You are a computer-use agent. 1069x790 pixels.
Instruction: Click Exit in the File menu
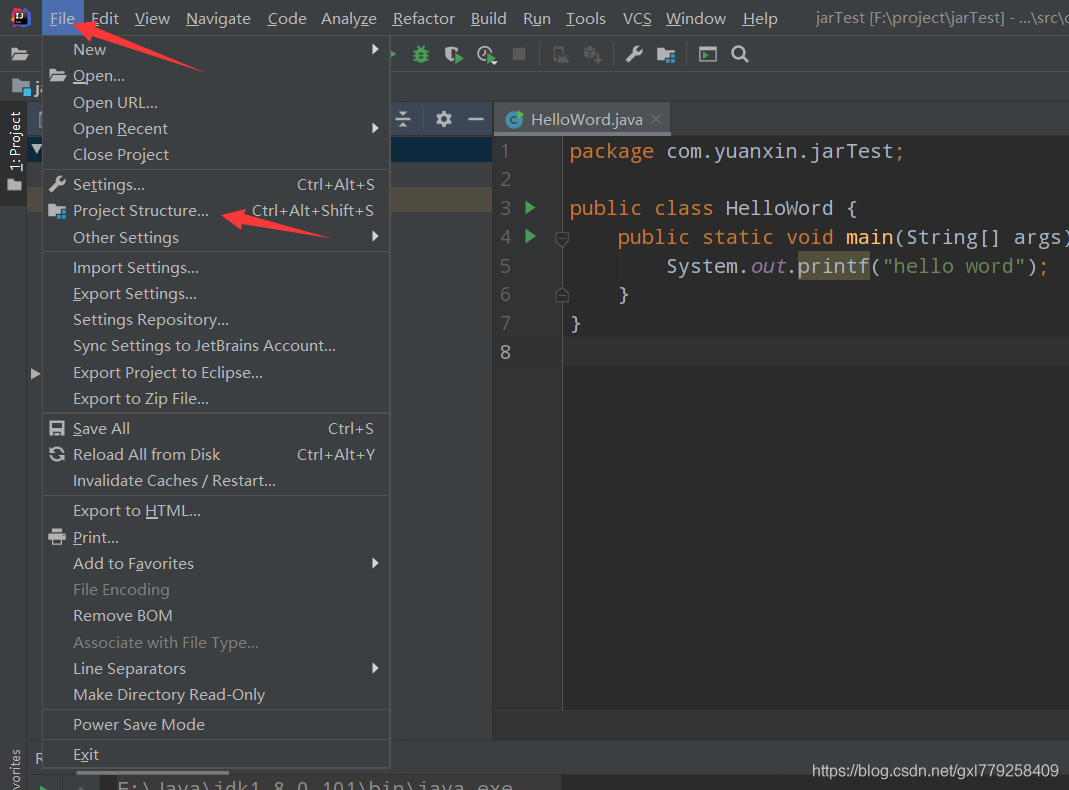[86, 754]
